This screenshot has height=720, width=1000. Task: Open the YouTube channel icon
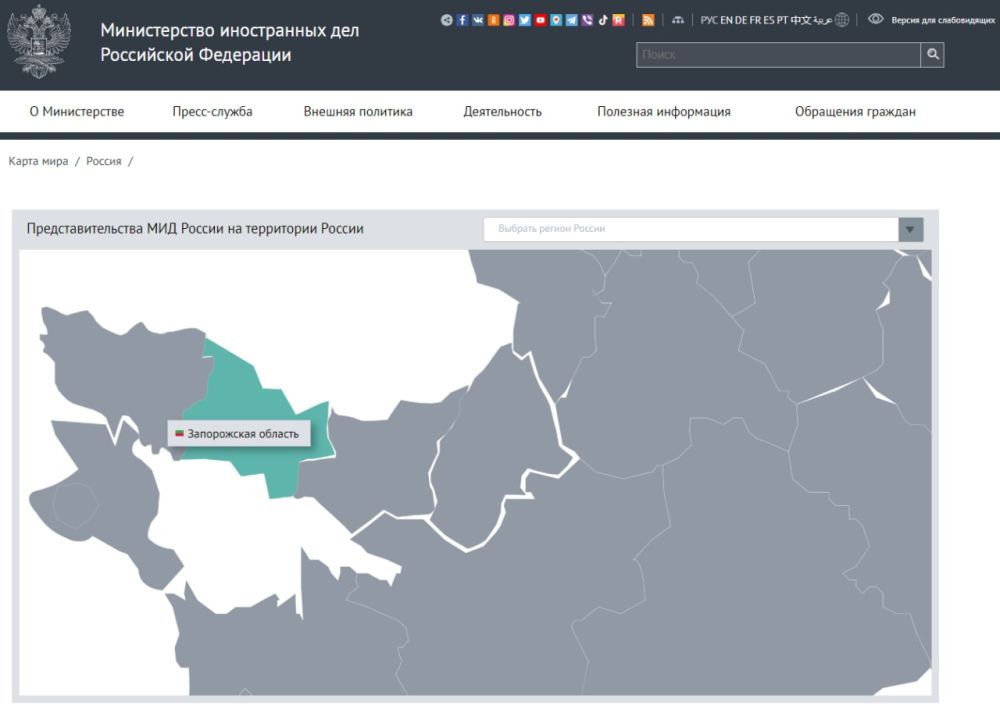tap(541, 20)
